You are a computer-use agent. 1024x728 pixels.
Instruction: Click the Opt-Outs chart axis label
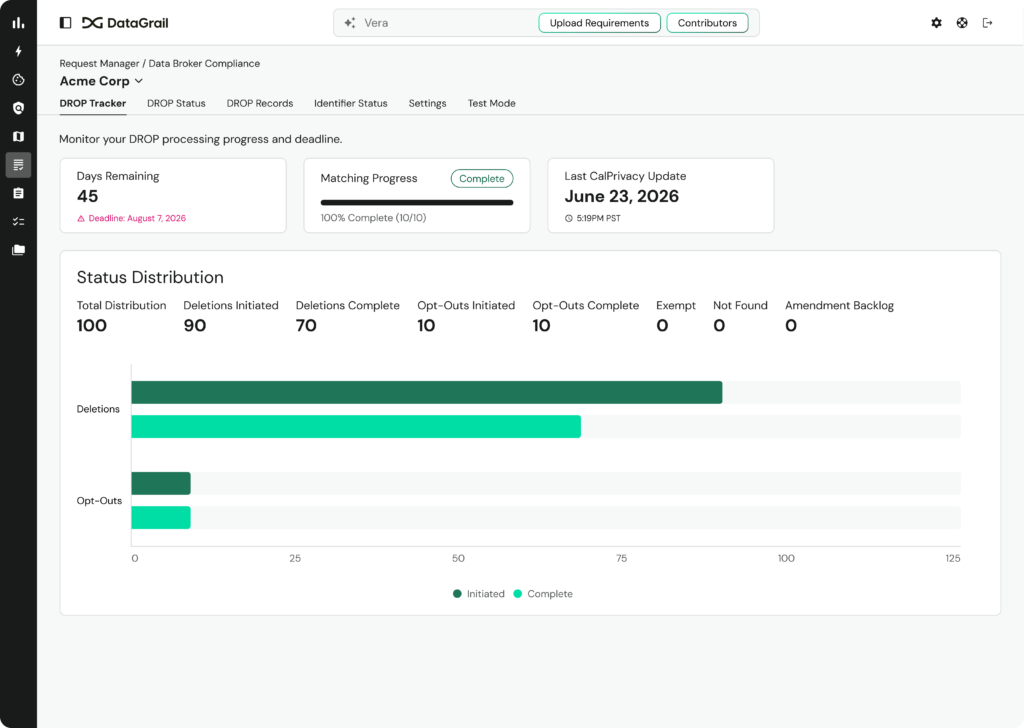[99, 501]
